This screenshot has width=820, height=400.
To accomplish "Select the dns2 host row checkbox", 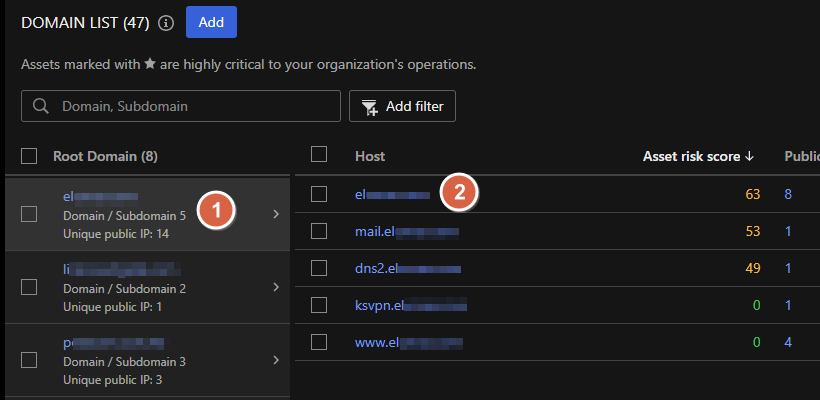I will (x=319, y=268).
